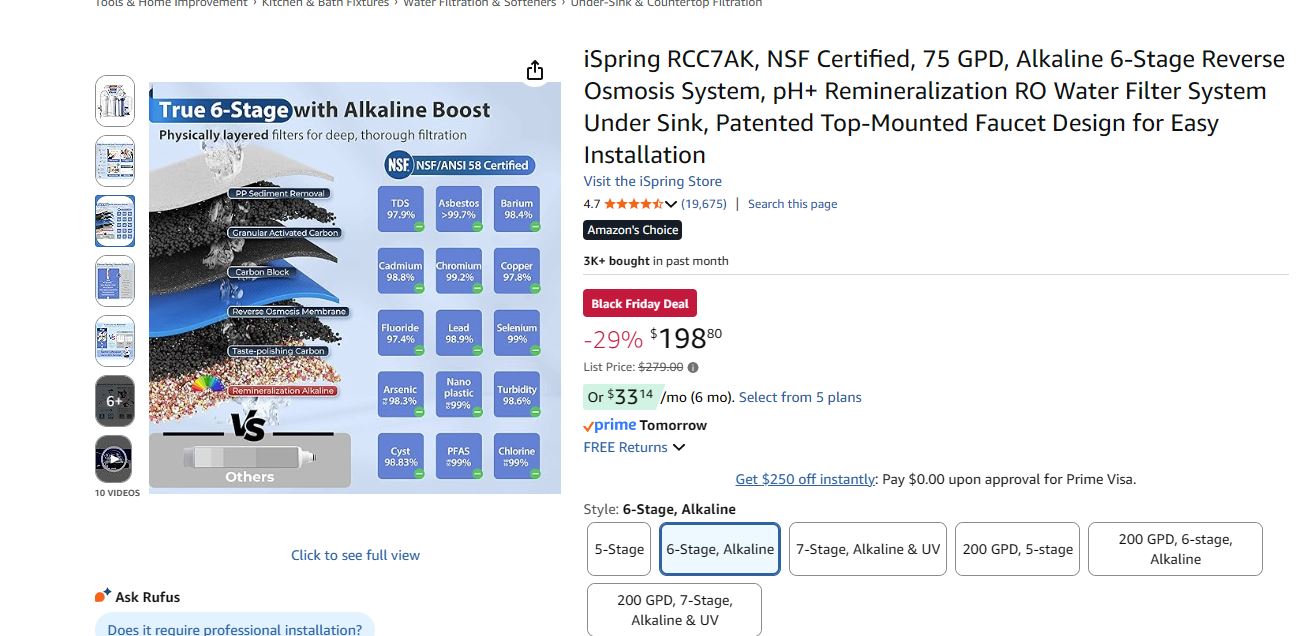Select the 5-Stage style option
The image size is (1307, 636).
coord(619,549)
